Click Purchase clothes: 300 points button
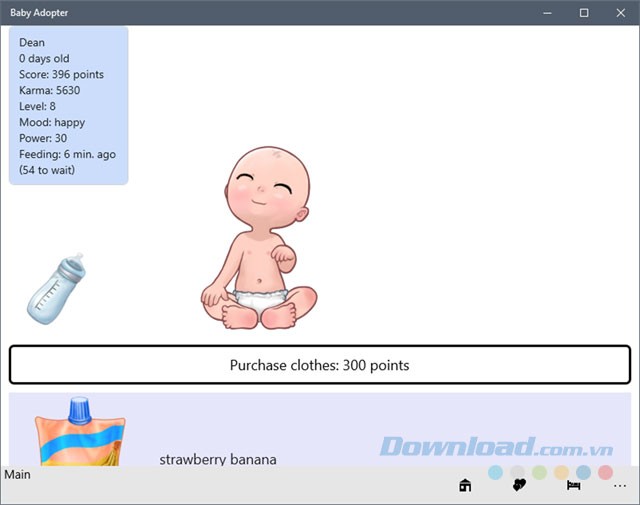Viewport: 640px width, 505px height. coord(320,365)
